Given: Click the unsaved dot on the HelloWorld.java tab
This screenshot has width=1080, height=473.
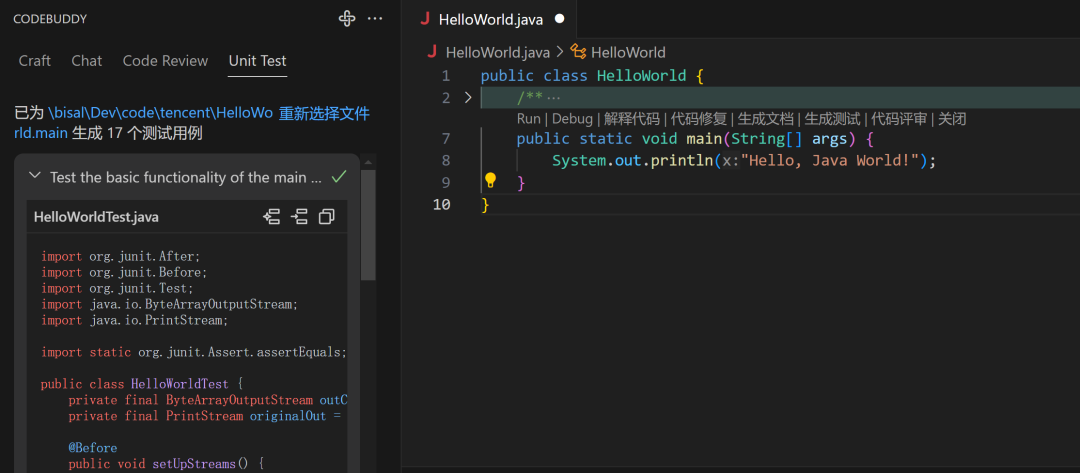Looking at the screenshot, I should pyautogui.click(x=559, y=19).
